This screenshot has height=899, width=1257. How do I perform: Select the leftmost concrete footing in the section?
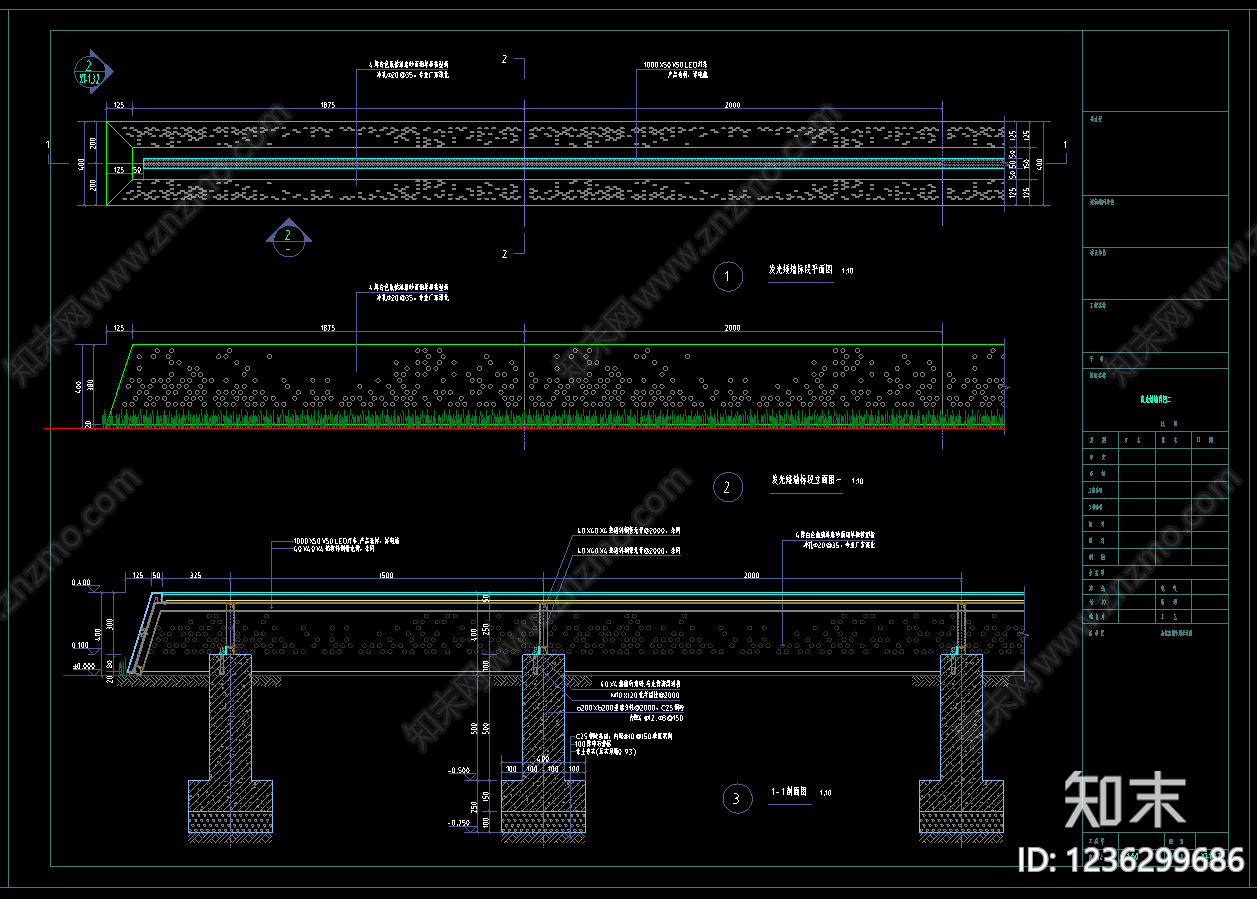tap(231, 744)
